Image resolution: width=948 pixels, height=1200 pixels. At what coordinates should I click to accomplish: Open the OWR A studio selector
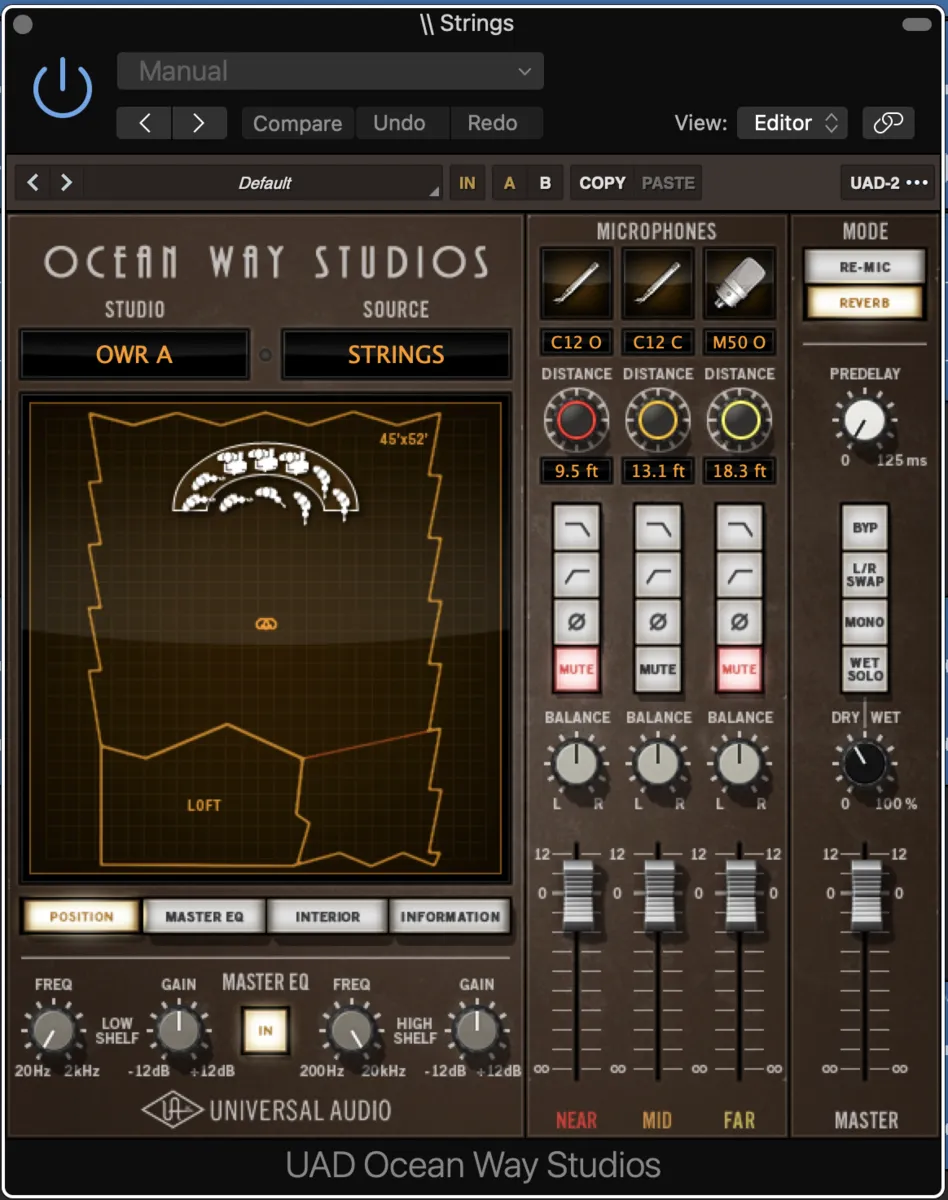click(x=134, y=354)
